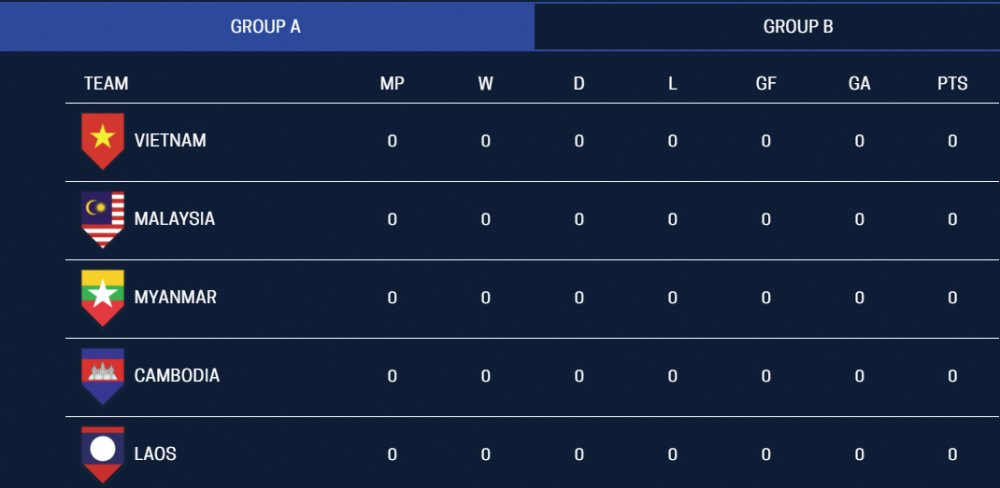The width and height of the screenshot is (1000, 488).
Task: Sort by the GF column header
Action: 766,84
